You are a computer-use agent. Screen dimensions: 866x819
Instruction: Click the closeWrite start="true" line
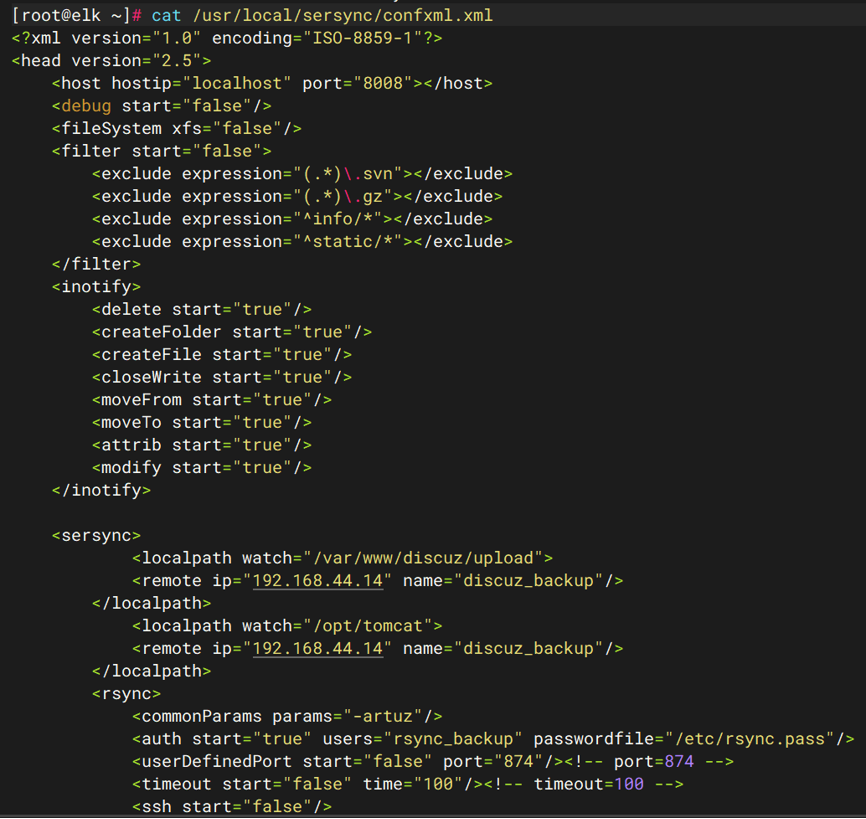pyautogui.click(x=222, y=378)
